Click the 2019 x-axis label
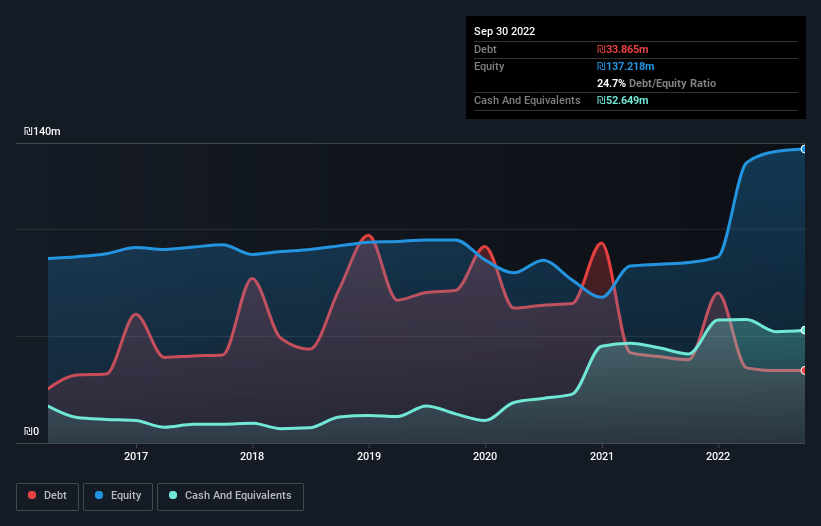Screen dimensions: 821x526 (369, 456)
